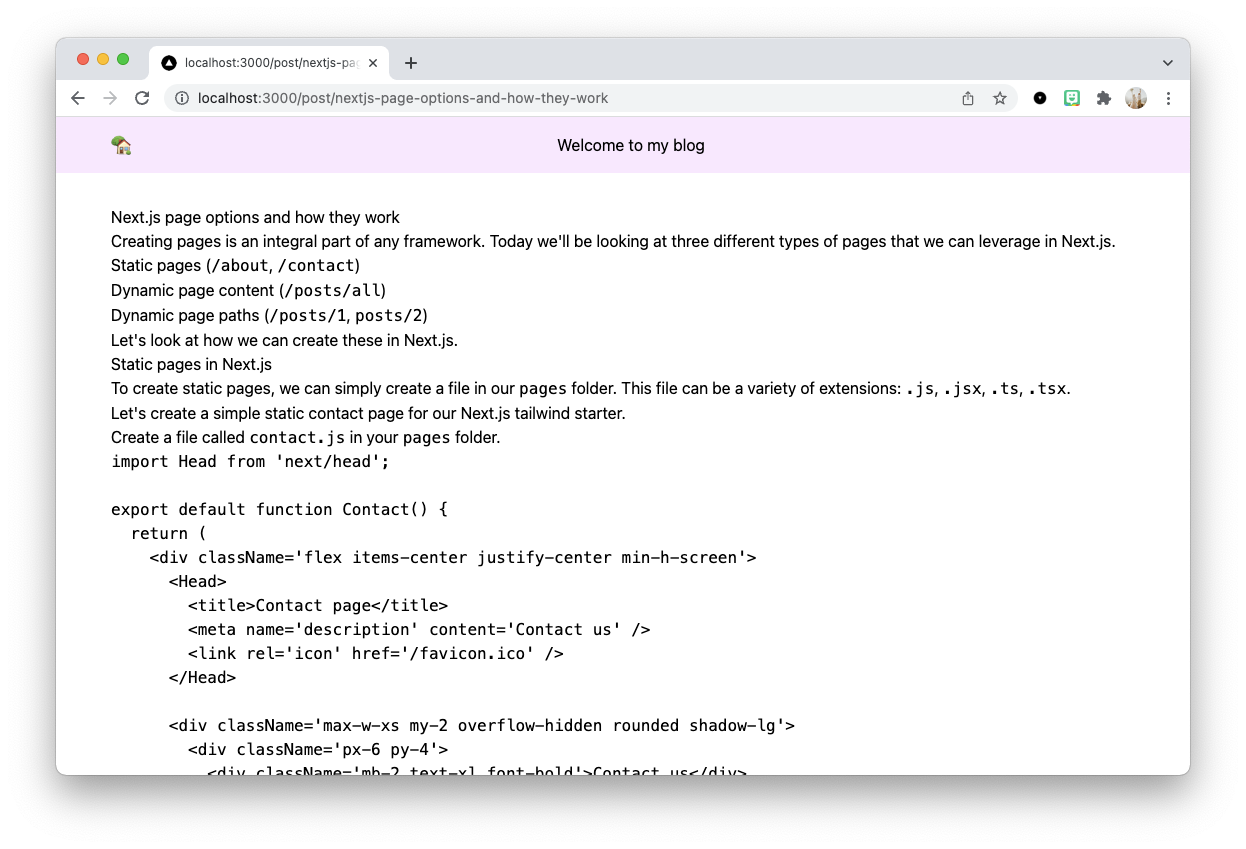Open the green smiley extension icon
Image resolution: width=1246 pixels, height=849 pixels.
pyautogui.click(x=1072, y=98)
